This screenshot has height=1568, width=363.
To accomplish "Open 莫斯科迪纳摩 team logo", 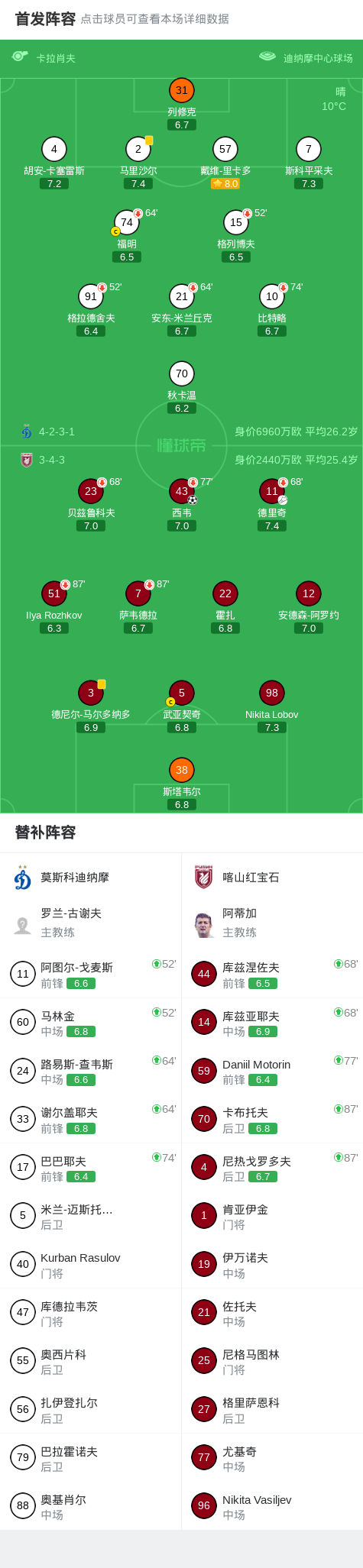I will (23, 878).
